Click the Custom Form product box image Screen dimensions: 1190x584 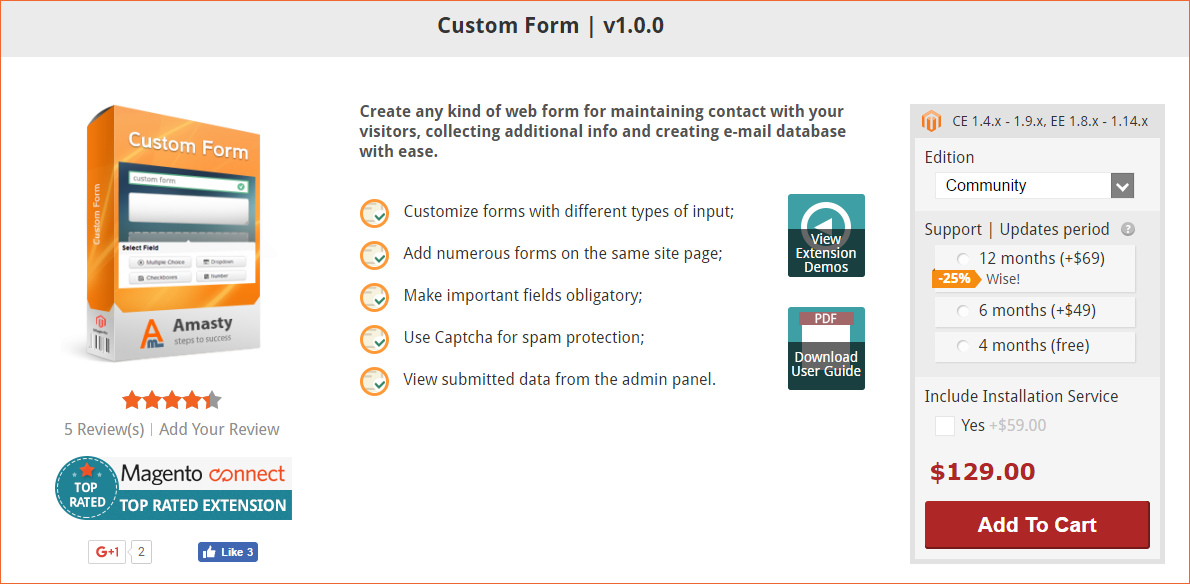(x=170, y=234)
